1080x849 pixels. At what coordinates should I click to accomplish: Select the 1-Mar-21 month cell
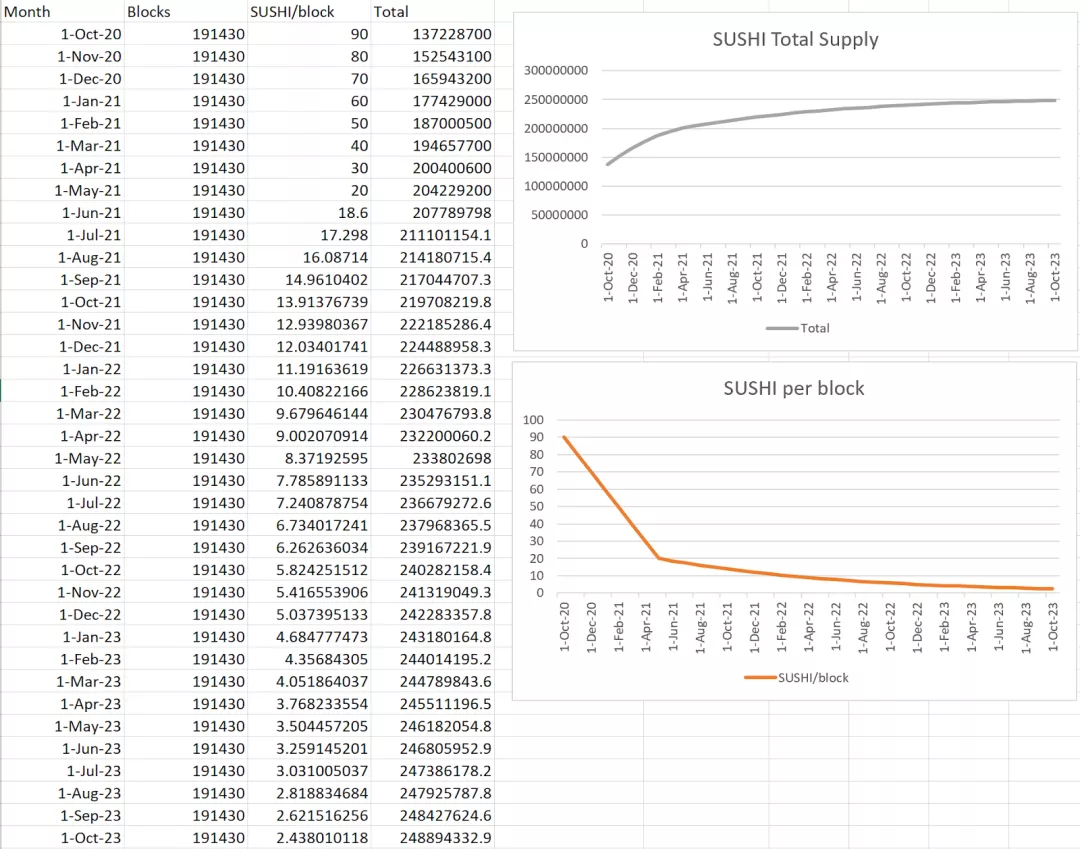62,146
